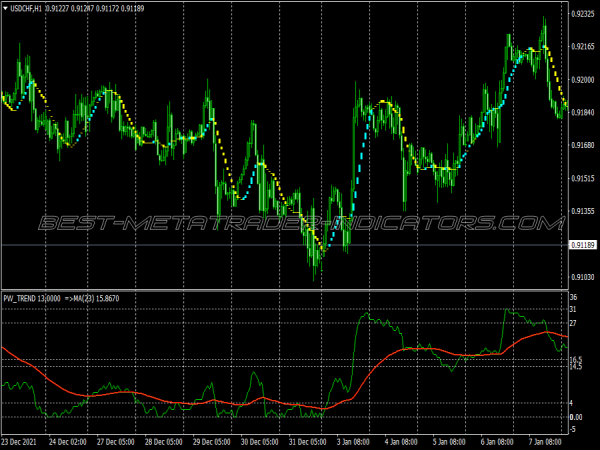Click the 16.5 level on the indicator scale
The height and width of the screenshot is (450, 600).
[x=576, y=359]
